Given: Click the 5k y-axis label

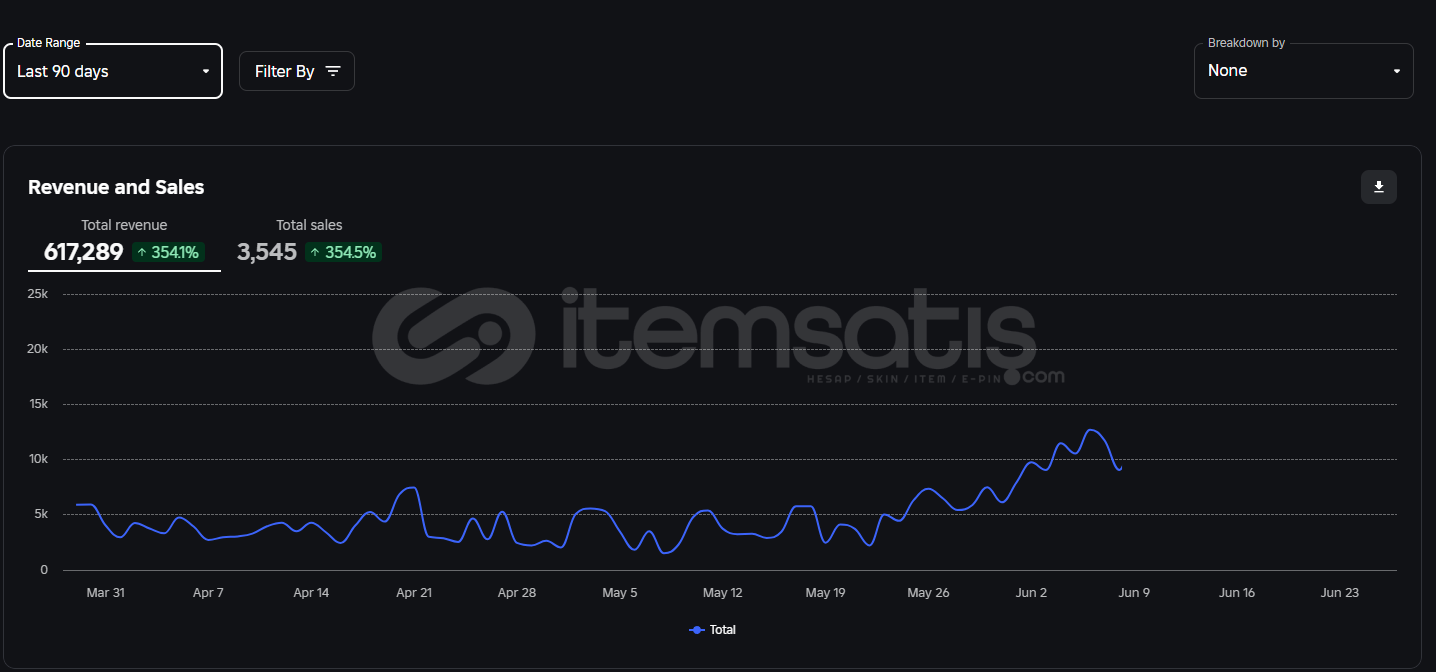Looking at the screenshot, I should point(41,514).
